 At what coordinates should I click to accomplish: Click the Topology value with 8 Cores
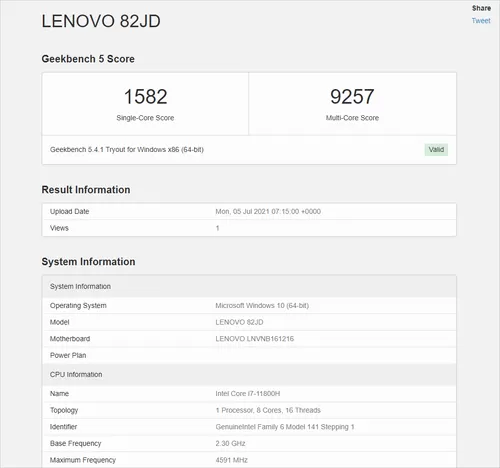point(268,410)
